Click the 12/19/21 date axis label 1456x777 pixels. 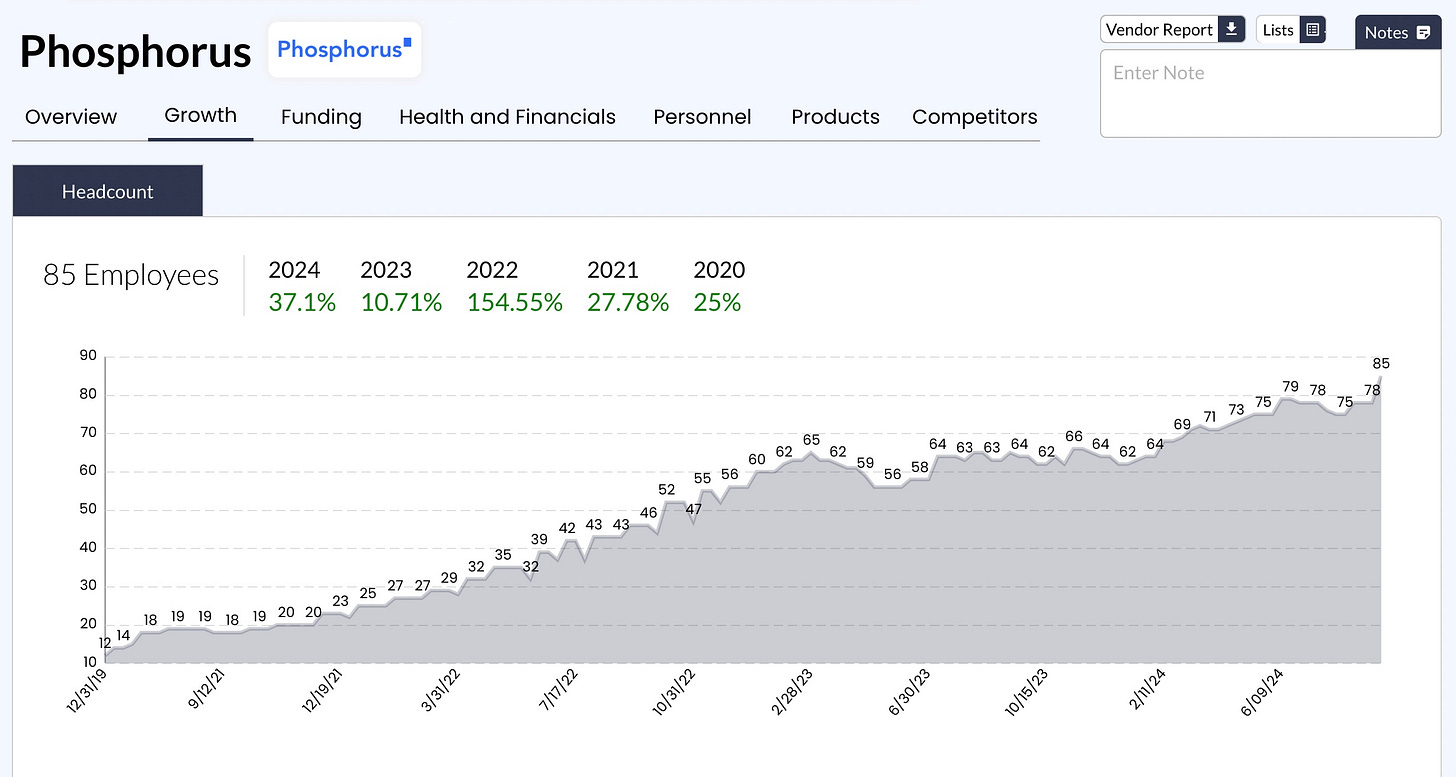[x=323, y=692]
